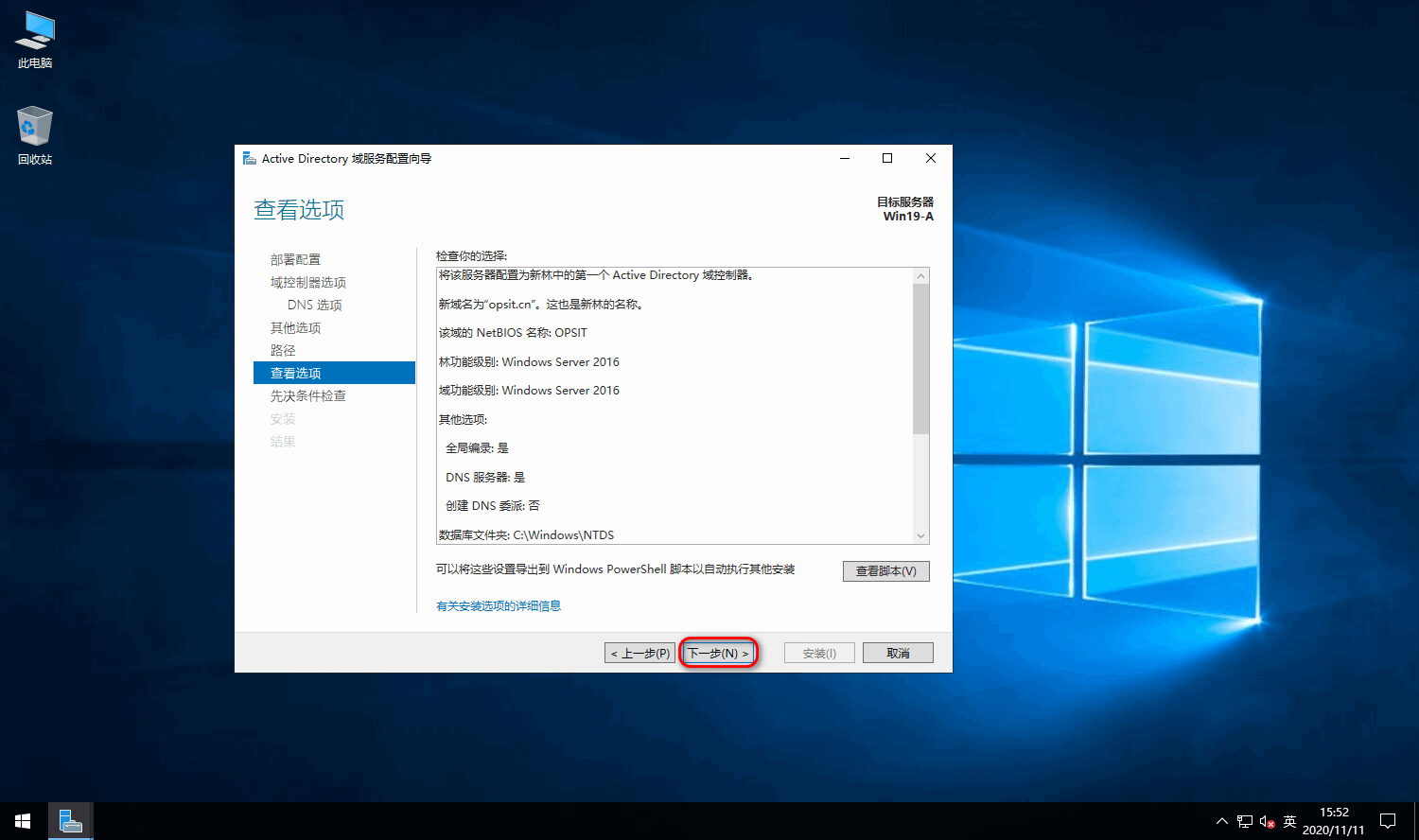Click text DNS 服务器: 是
Image resolution: width=1419 pixels, height=840 pixels.
(x=485, y=478)
